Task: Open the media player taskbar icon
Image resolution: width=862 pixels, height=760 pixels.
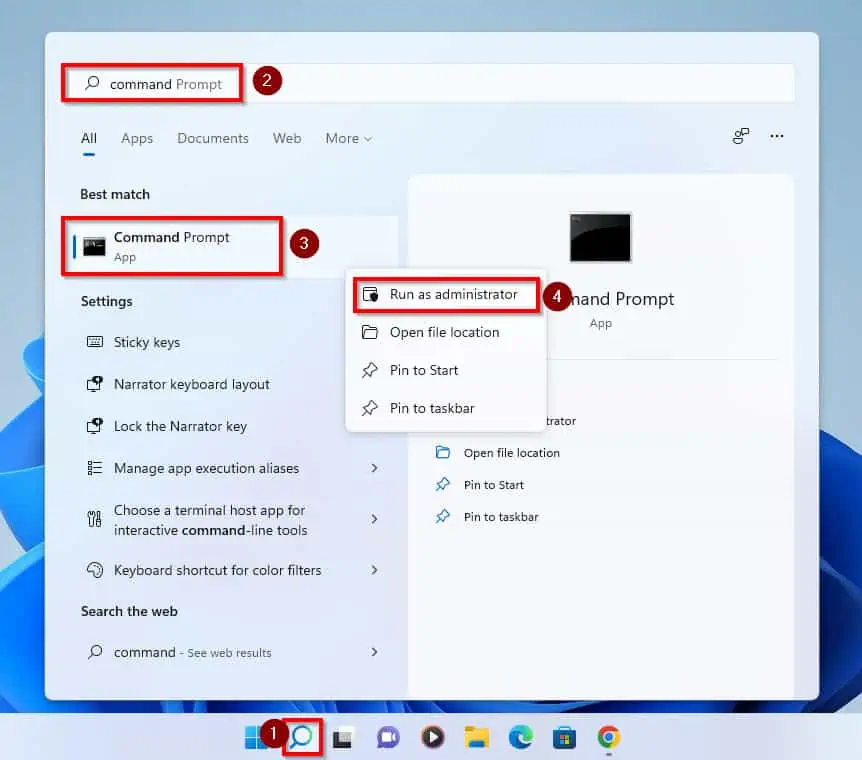Action: point(432,737)
